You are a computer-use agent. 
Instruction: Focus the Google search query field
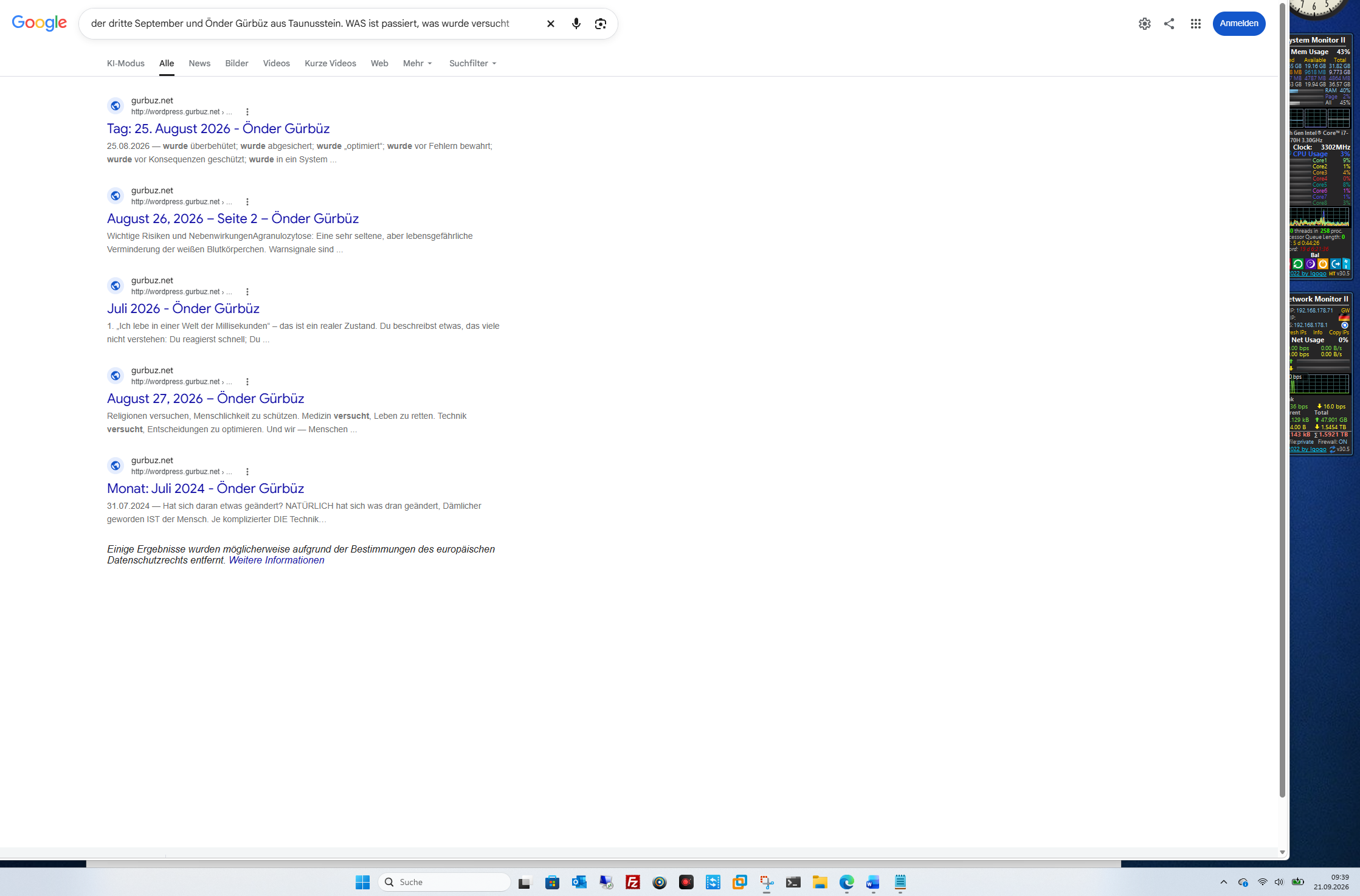[310, 24]
